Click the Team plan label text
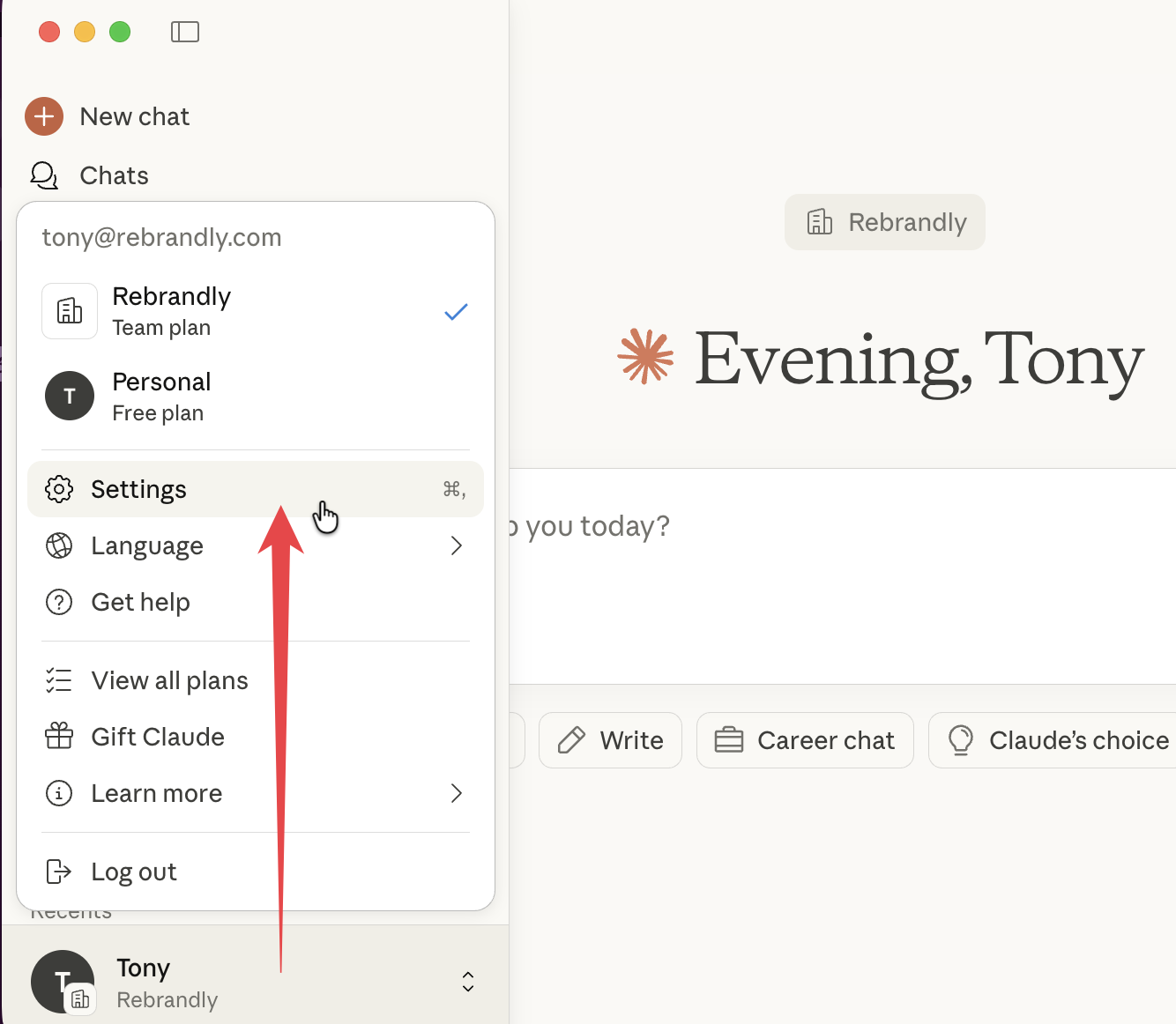Viewport: 1176px width, 1024px height. [x=161, y=328]
